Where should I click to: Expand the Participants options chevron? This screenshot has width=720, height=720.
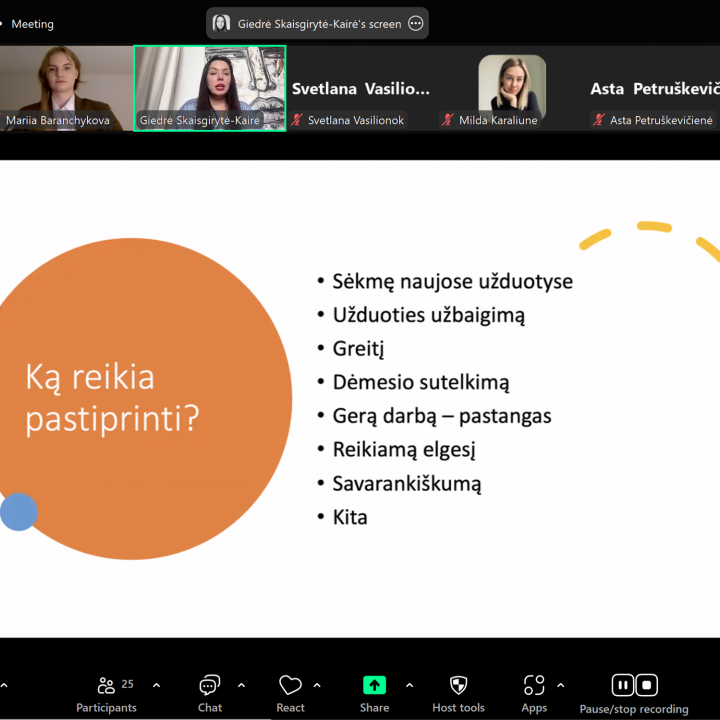click(x=156, y=686)
